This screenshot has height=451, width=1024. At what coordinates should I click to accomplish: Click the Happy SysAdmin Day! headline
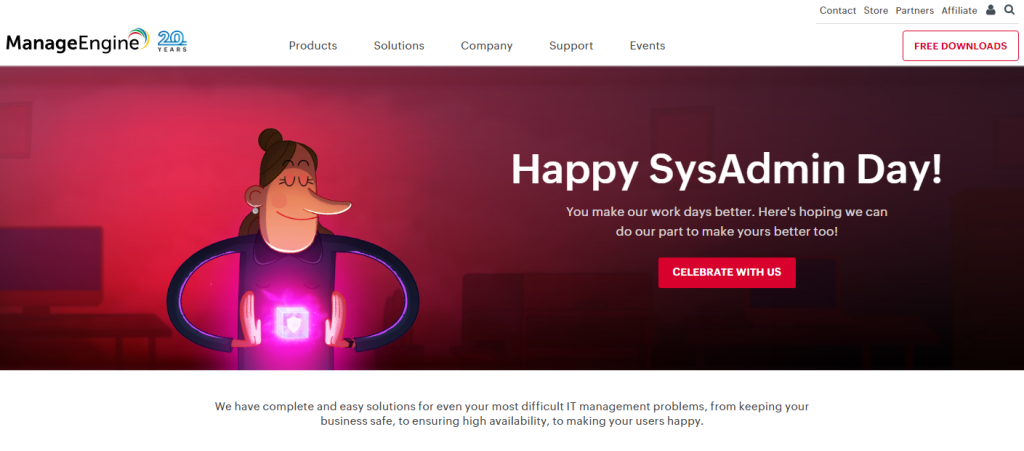click(x=727, y=170)
